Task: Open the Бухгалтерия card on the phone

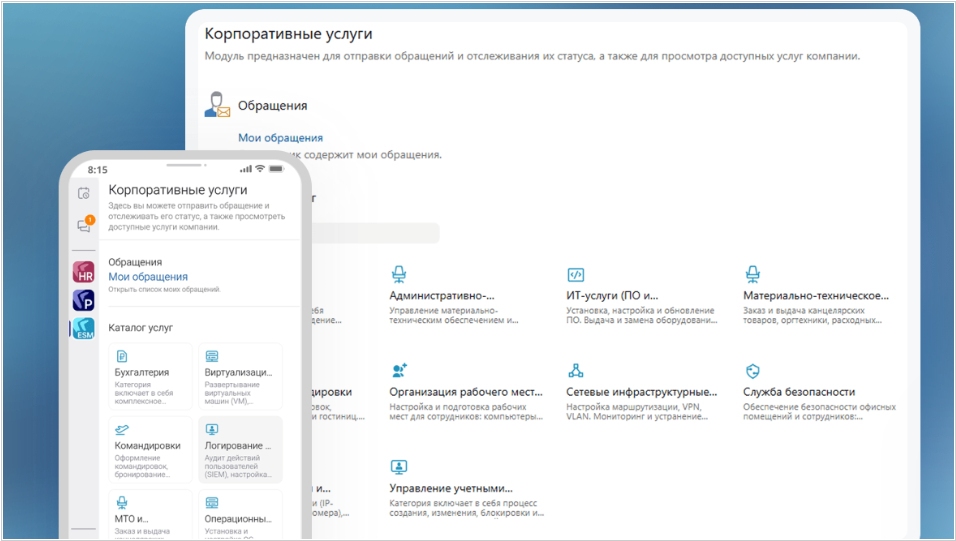Action: [150, 376]
